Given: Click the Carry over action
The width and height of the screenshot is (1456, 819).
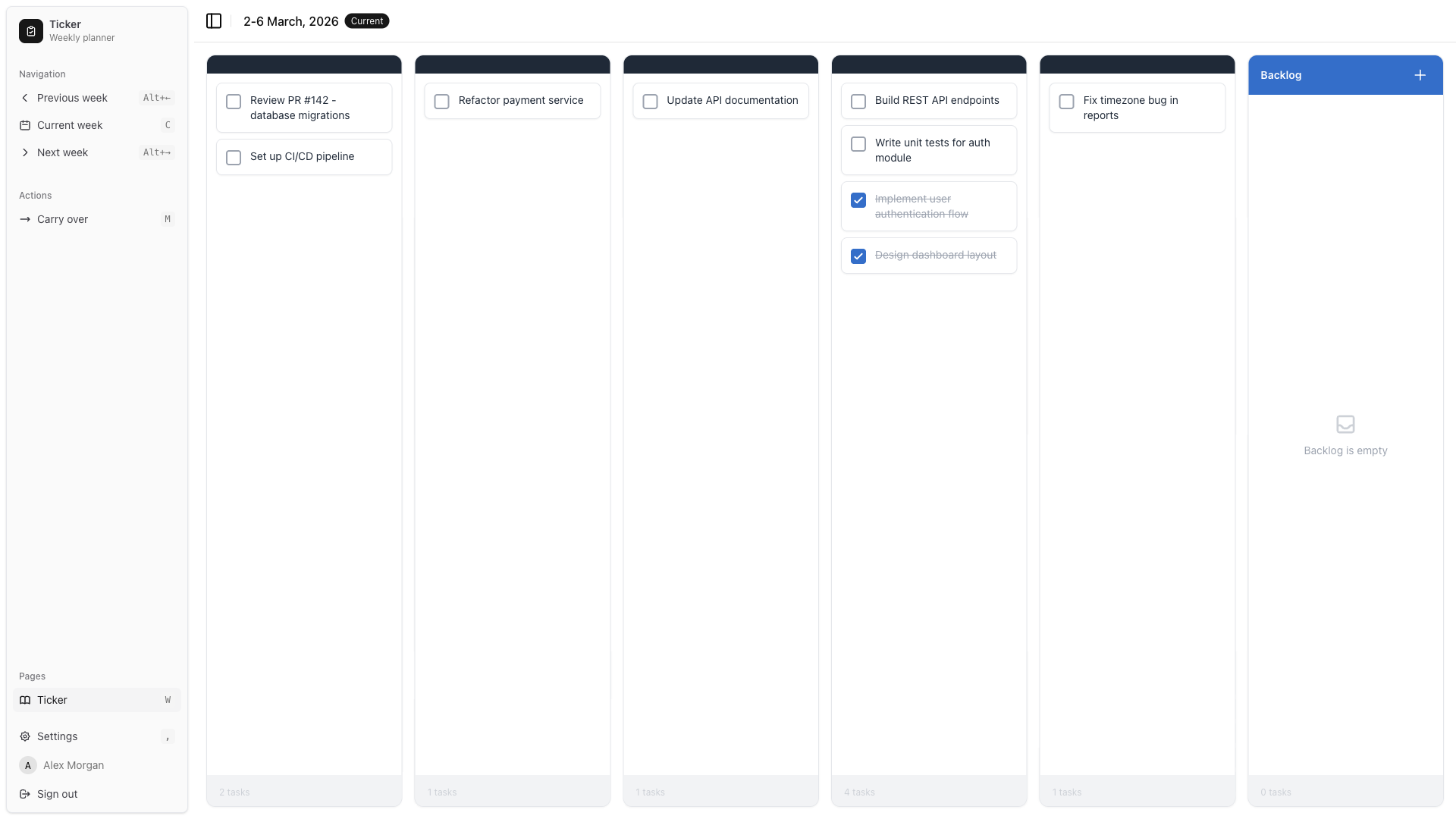Looking at the screenshot, I should (x=61, y=219).
